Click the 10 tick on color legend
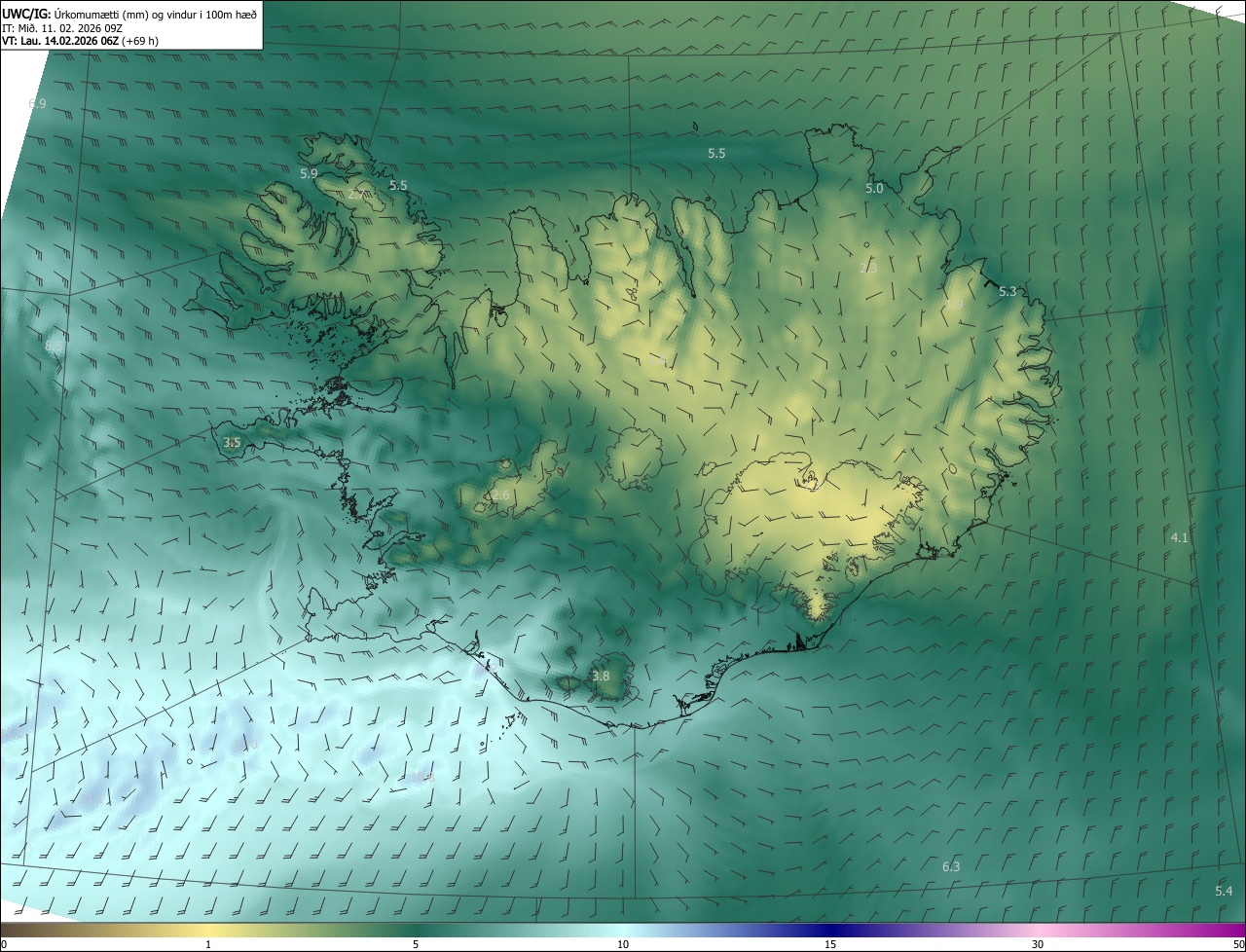Image resolution: width=1246 pixels, height=952 pixels. click(x=623, y=944)
